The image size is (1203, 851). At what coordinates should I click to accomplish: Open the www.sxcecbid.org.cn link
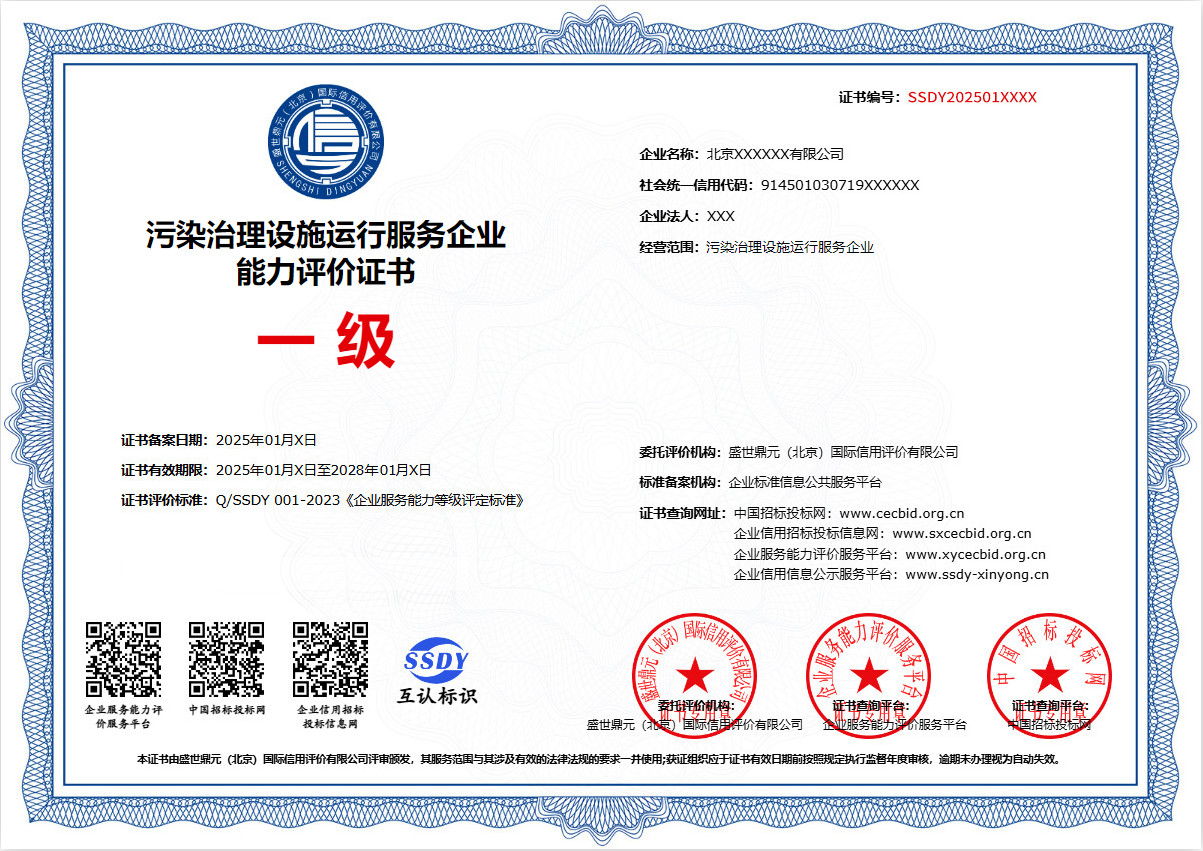tap(962, 534)
